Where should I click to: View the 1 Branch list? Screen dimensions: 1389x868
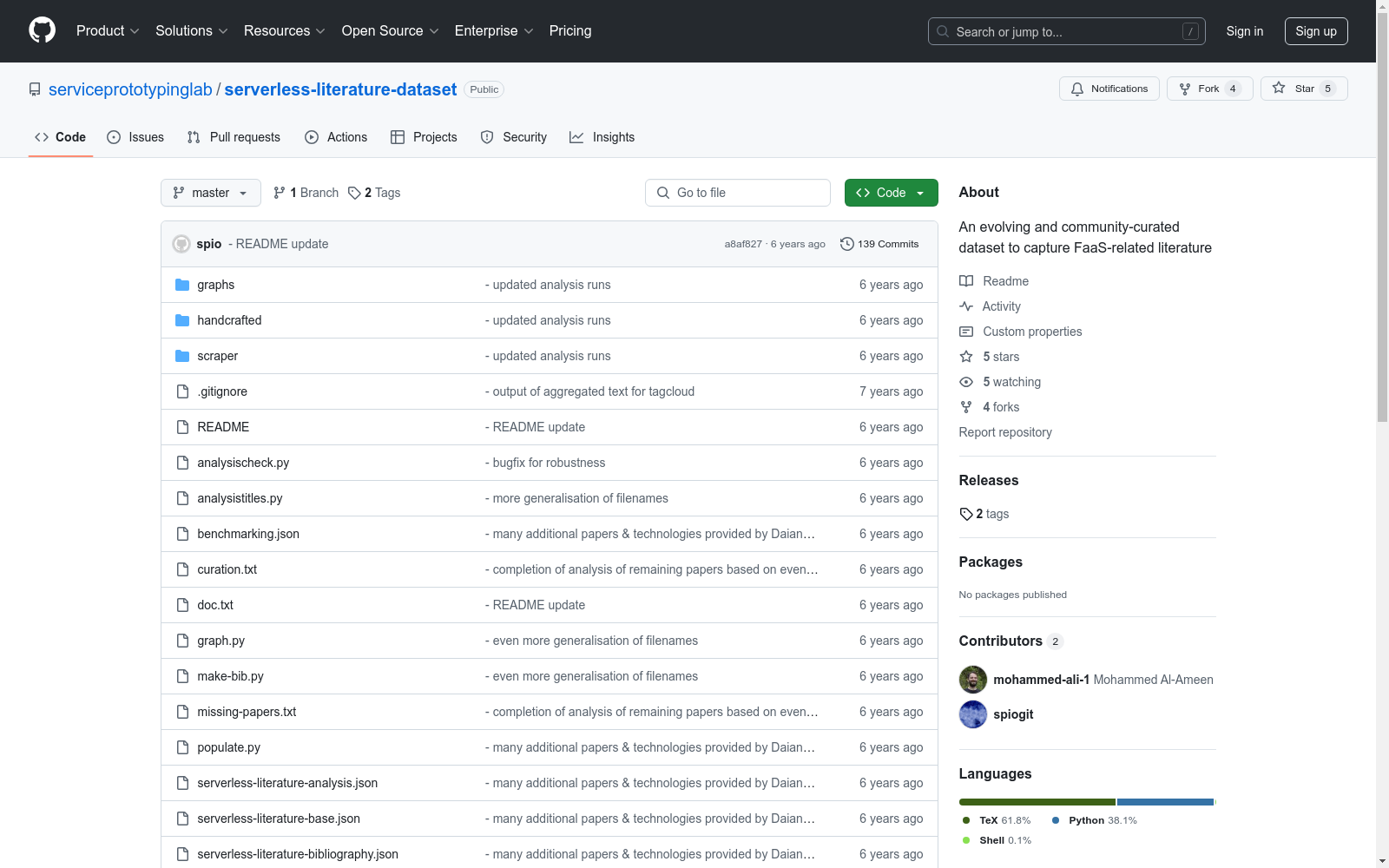click(x=306, y=193)
